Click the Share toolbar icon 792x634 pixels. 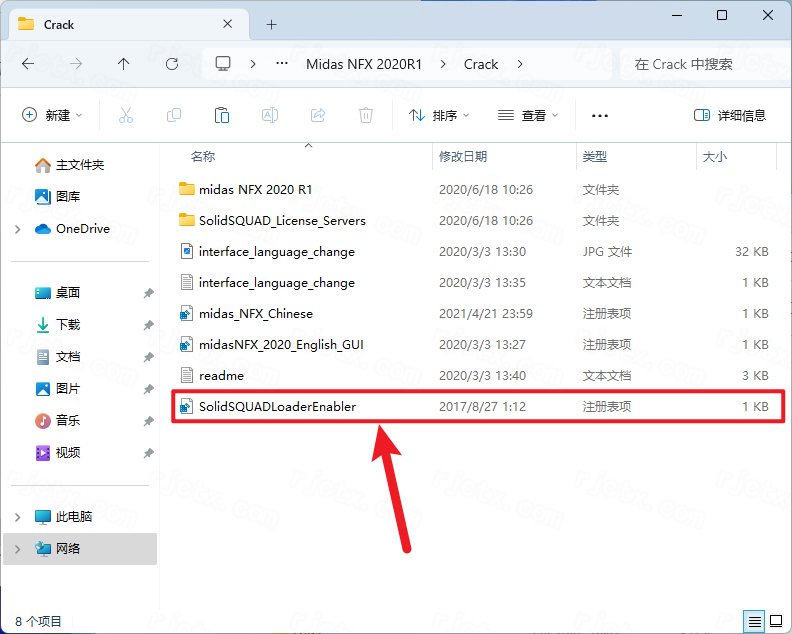point(318,115)
